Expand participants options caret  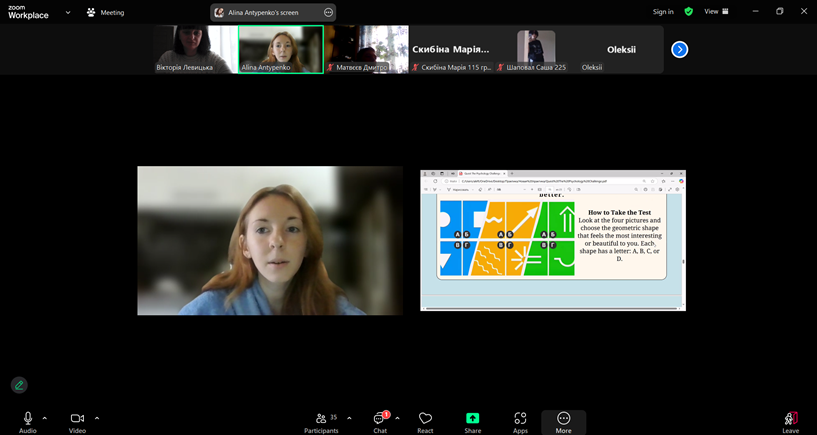coord(349,418)
